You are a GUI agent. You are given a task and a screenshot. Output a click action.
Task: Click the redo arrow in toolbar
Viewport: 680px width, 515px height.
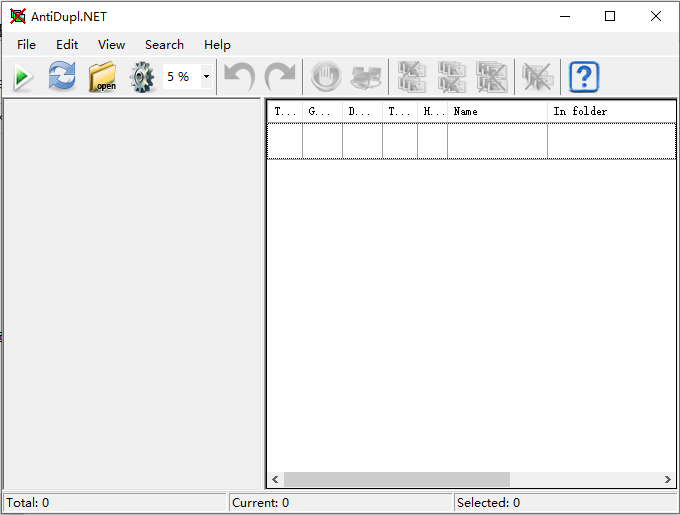point(280,77)
